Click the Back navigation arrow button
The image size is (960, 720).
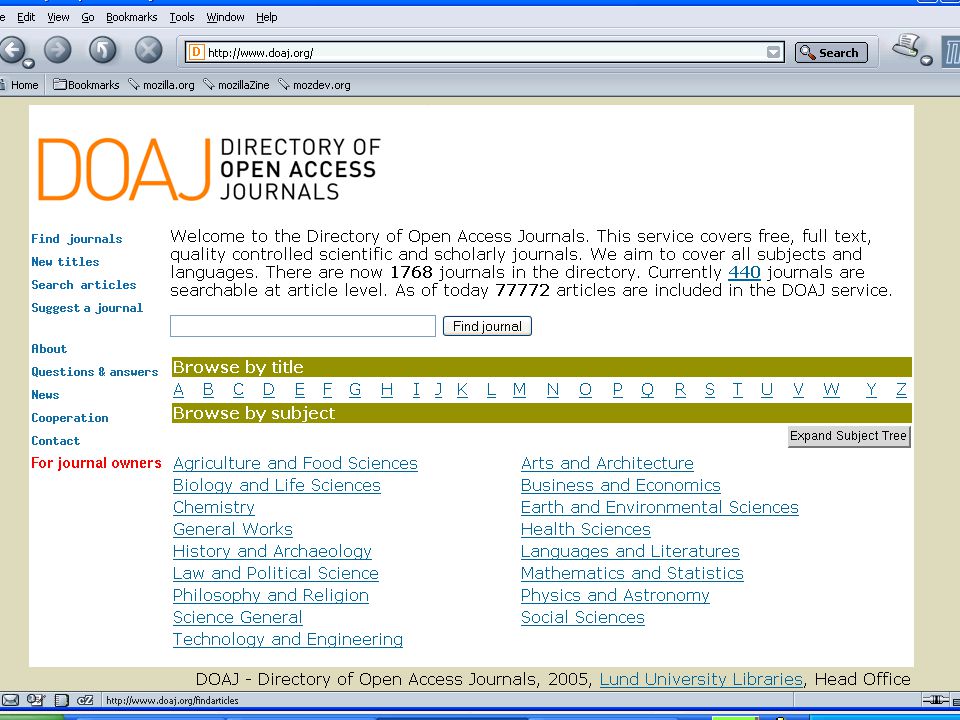click(x=11, y=50)
